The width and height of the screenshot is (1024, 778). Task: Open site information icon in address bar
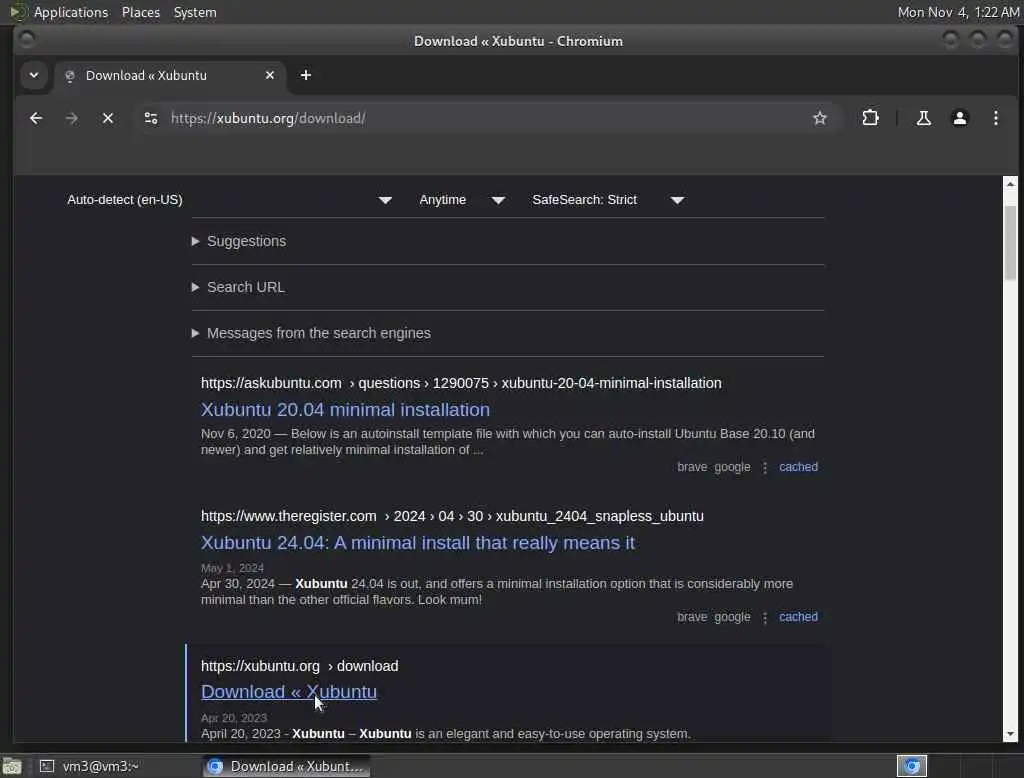click(151, 118)
